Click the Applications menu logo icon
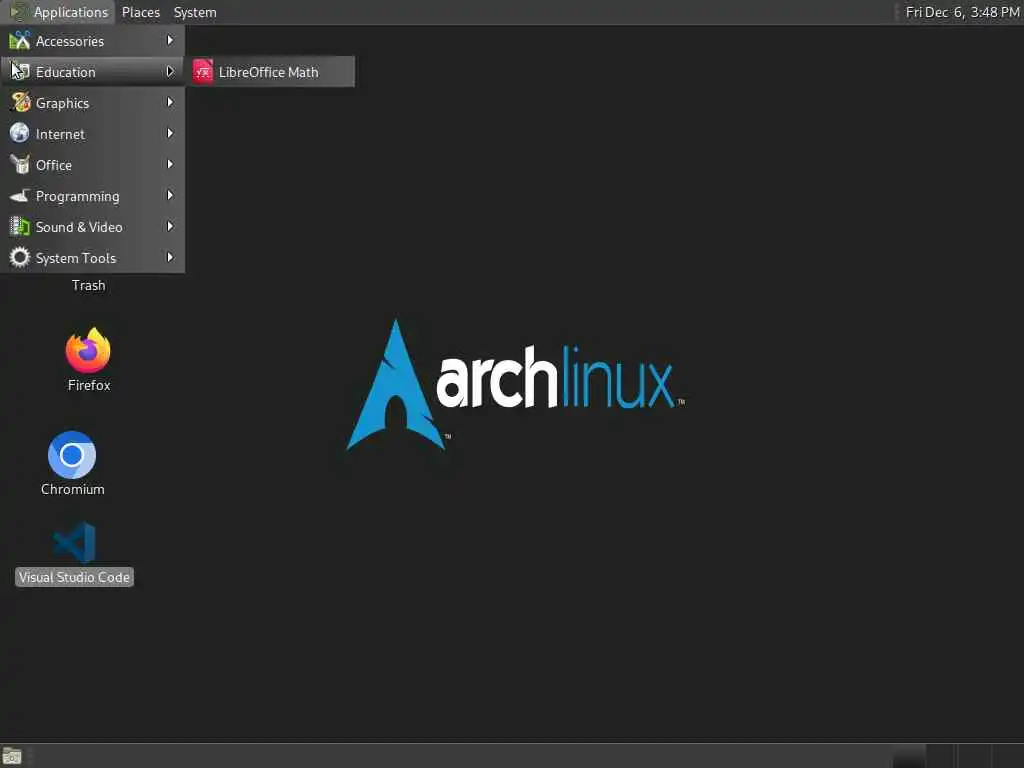 [18, 12]
